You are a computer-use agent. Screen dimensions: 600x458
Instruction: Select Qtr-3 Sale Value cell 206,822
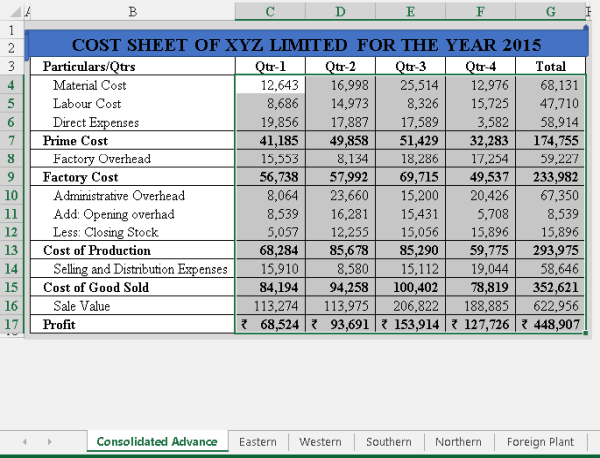pyautogui.click(x=410, y=306)
